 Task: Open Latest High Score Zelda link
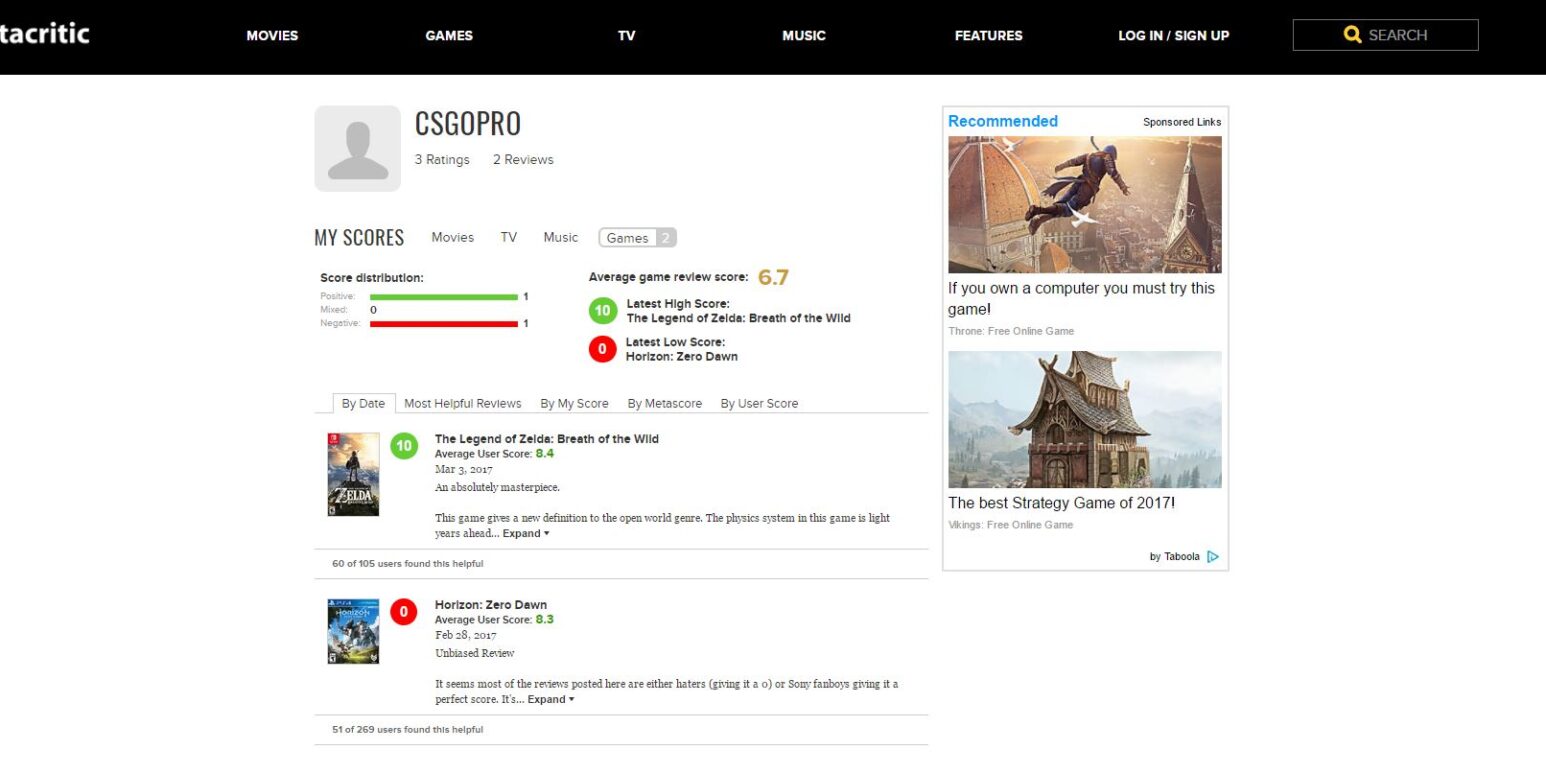point(739,319)
